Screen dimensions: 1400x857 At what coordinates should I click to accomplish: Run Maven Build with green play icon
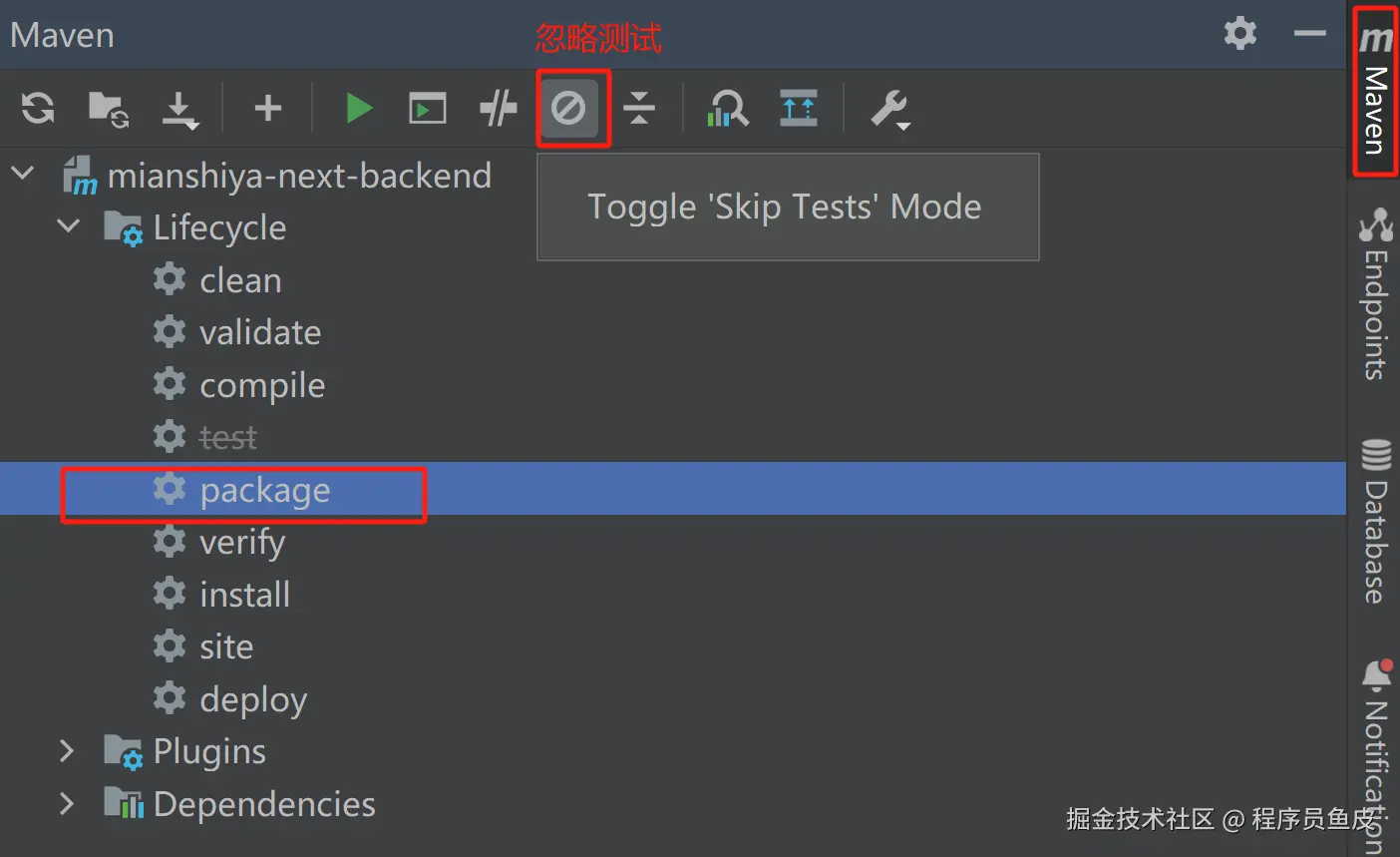358,108
